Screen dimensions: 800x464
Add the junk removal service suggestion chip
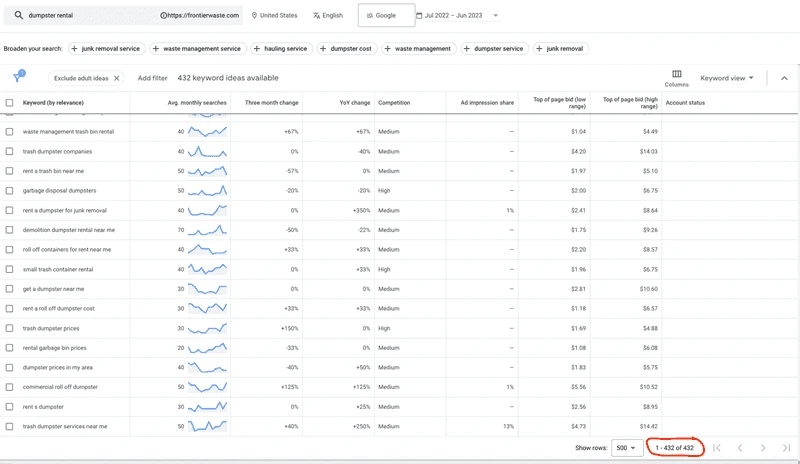click(x=104, y=48)
